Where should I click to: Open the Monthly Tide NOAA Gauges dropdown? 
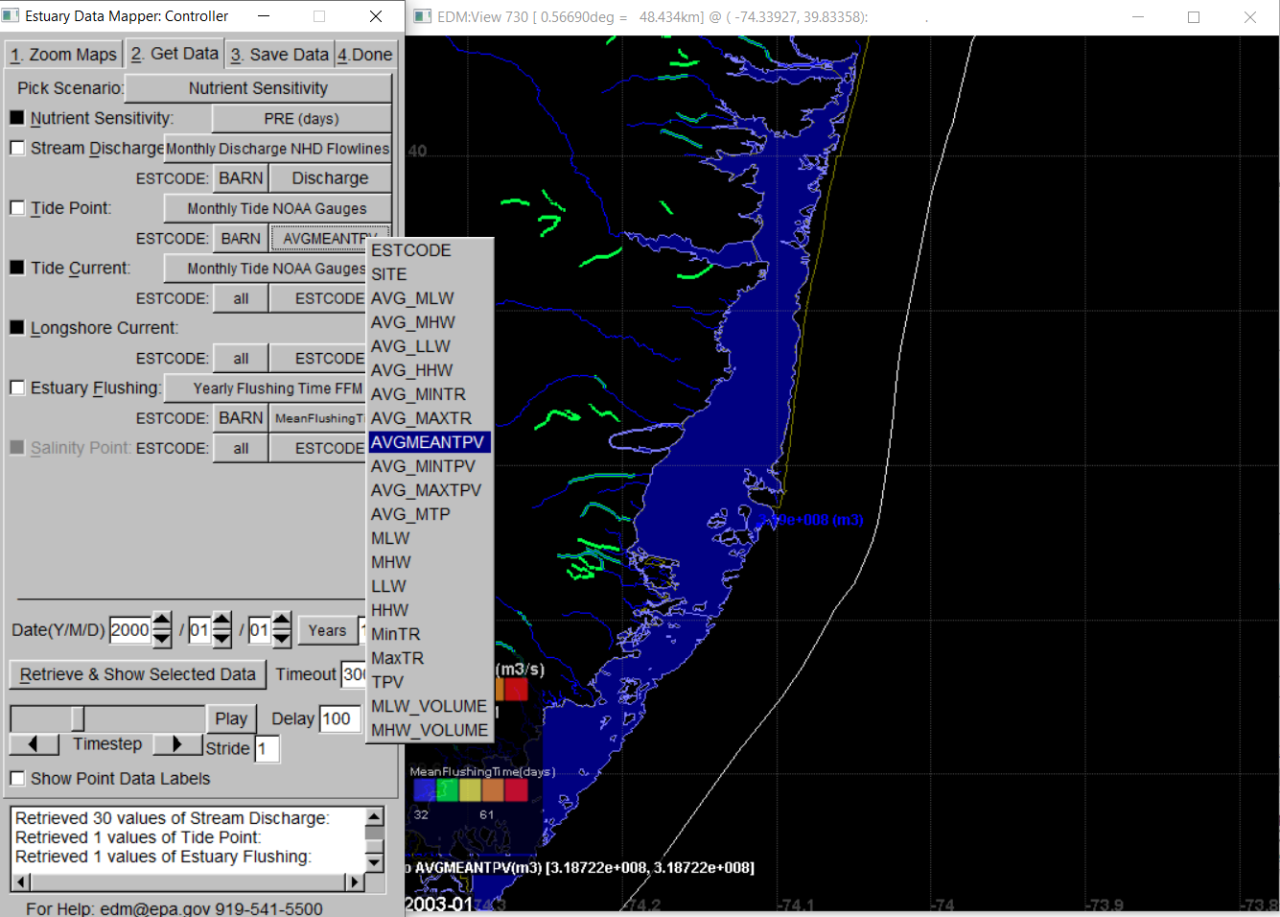coord(276,208)
